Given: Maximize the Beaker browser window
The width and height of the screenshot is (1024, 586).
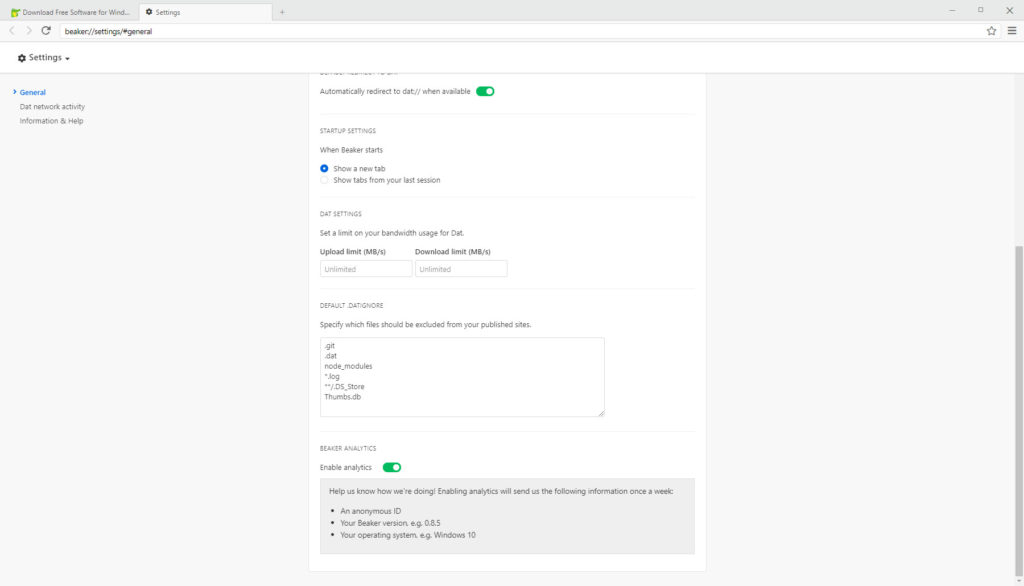Looking at the screenshot, I should pyautogui.click(x=980, y=10).
